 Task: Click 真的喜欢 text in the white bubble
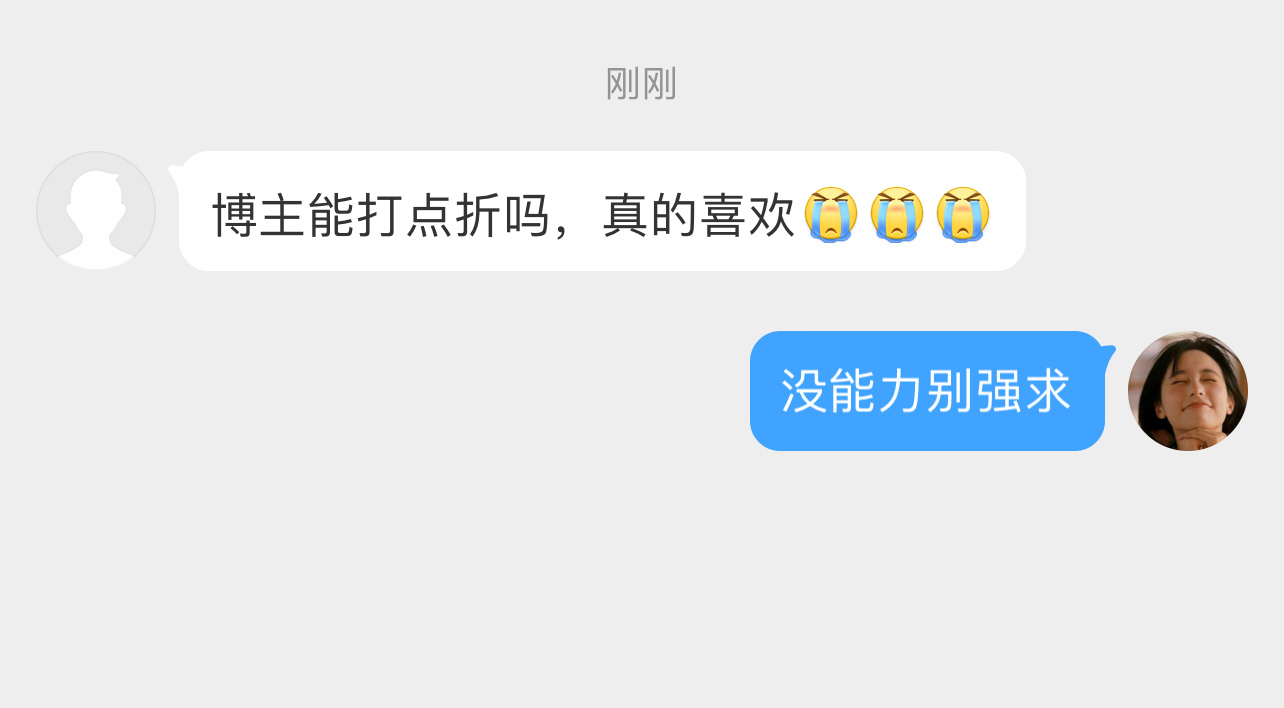699,216
